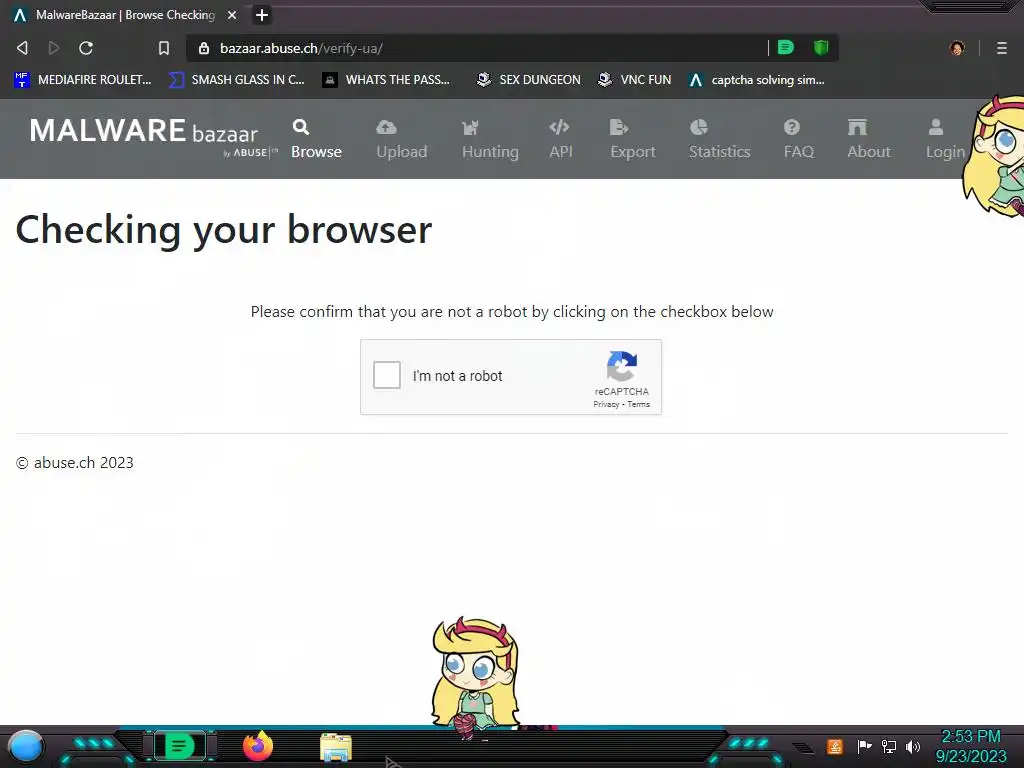The image size is (1024, 768).
Task: Launch Firefox from the taskbar
Action: pos(258,746)
